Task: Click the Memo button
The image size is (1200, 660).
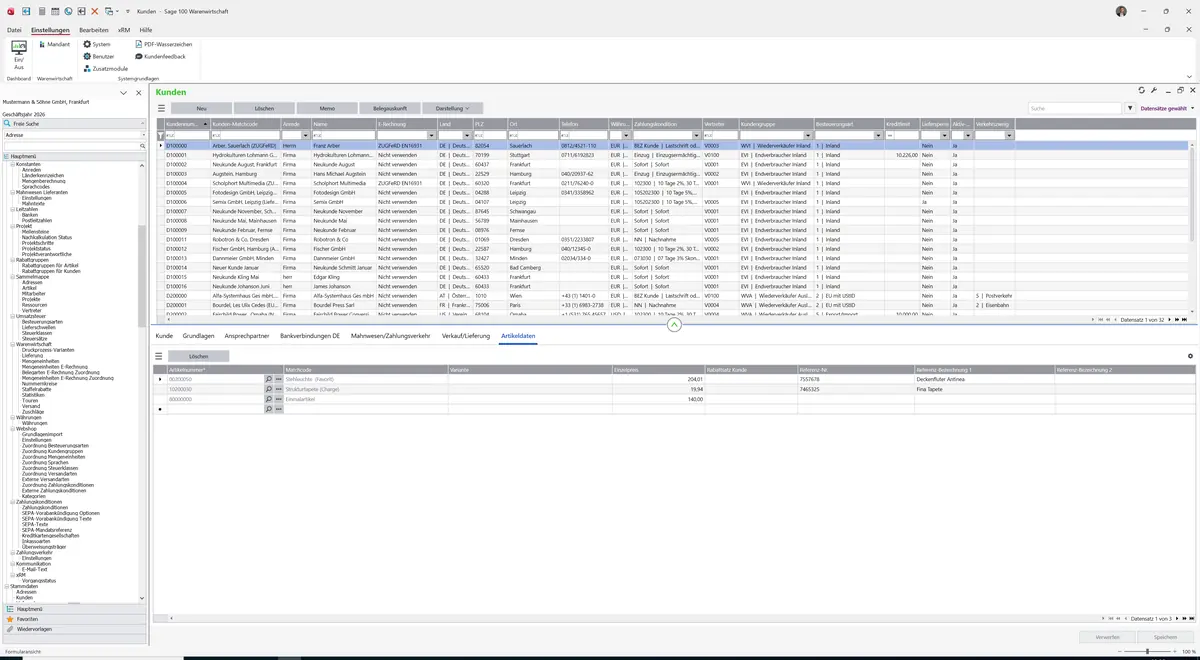Action: pyautogui.click(x=327, y=108)
